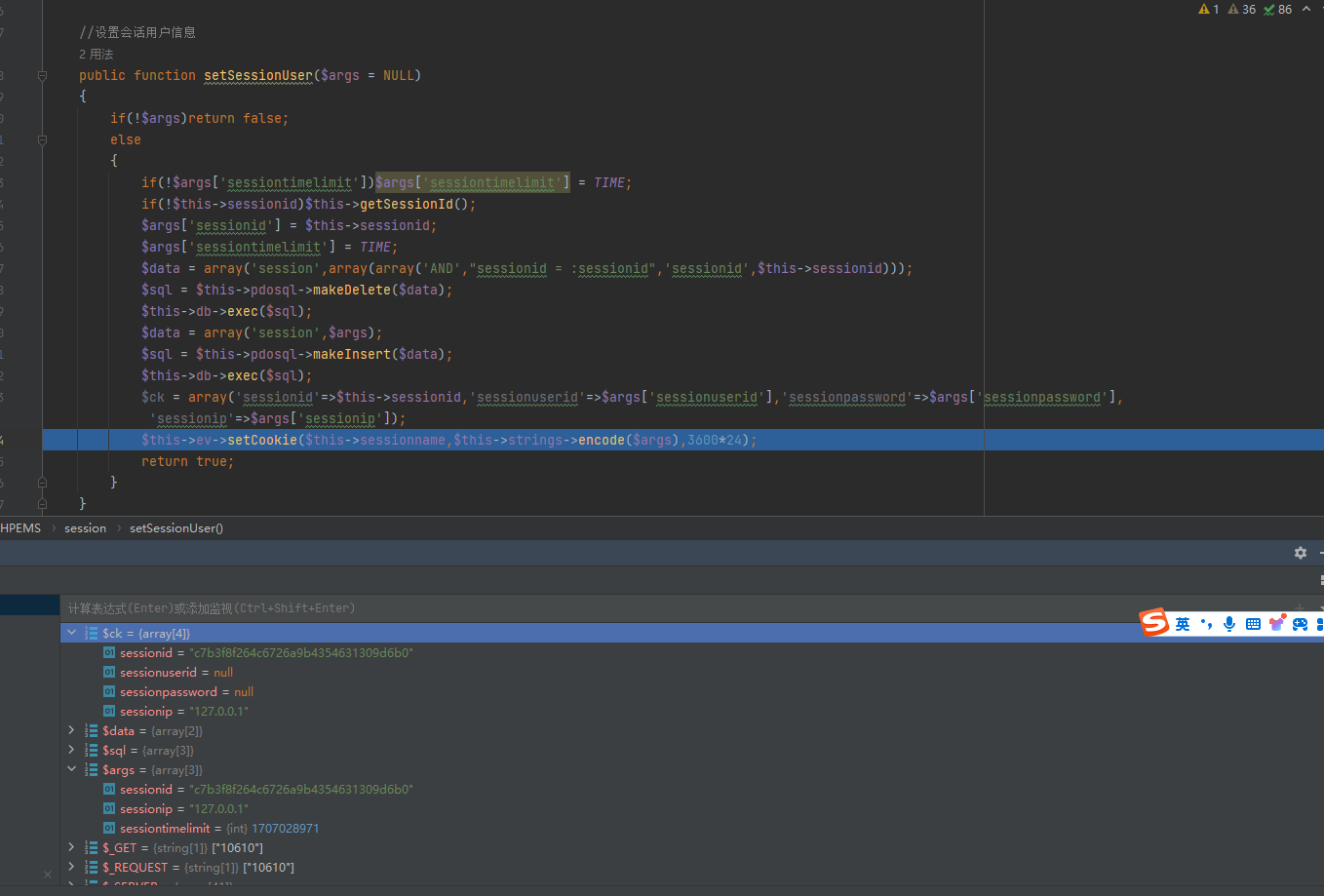Click value icon beside sessionuserid = null
The width and height of the screenshot is (1324, 896).
[109, 673]
